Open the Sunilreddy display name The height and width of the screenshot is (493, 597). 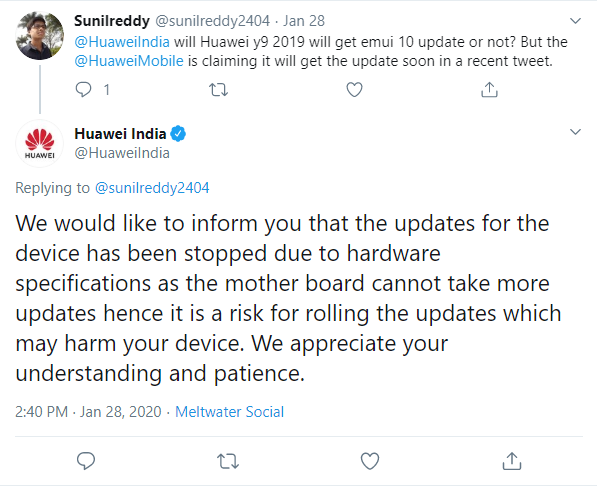point(112,21)
